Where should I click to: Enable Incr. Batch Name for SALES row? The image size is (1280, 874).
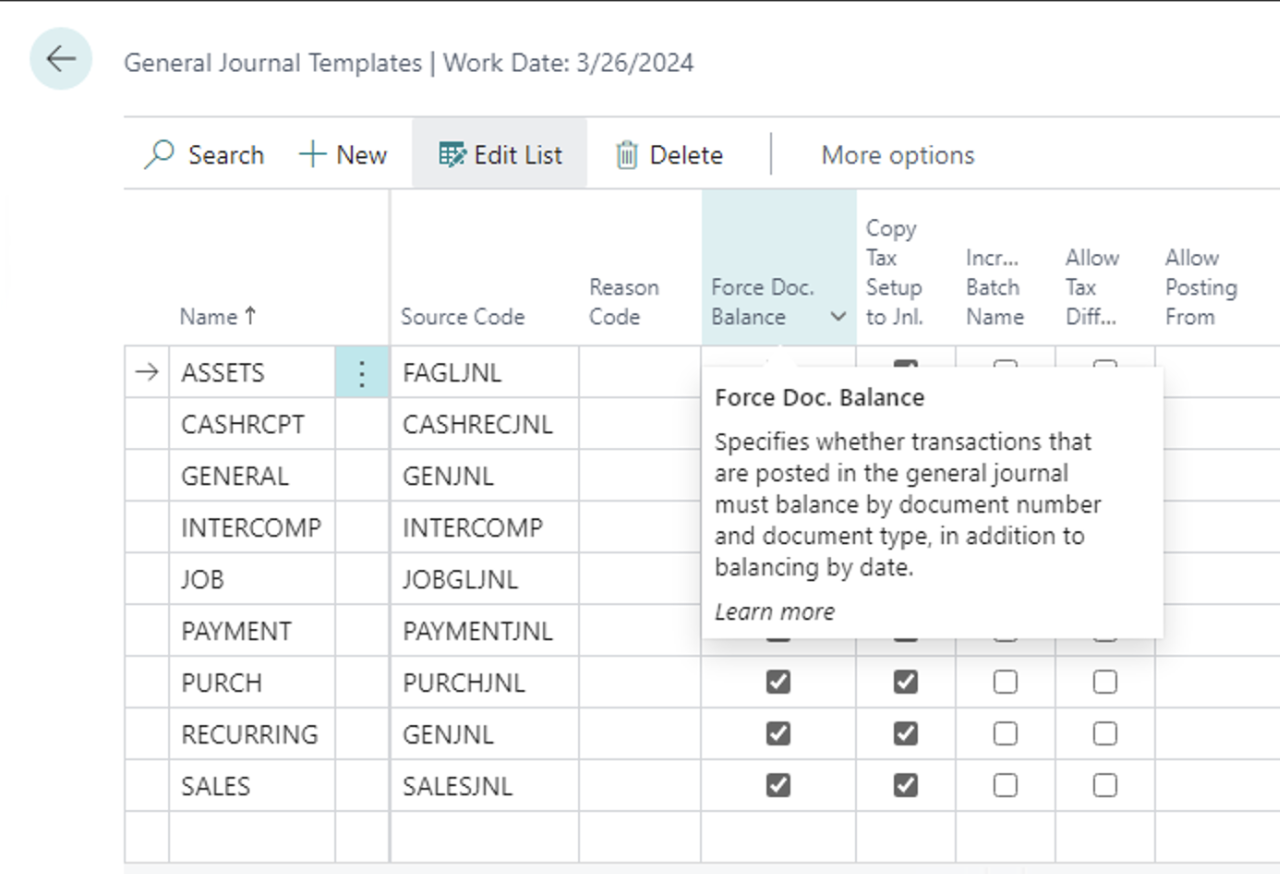coord(1005,785)
